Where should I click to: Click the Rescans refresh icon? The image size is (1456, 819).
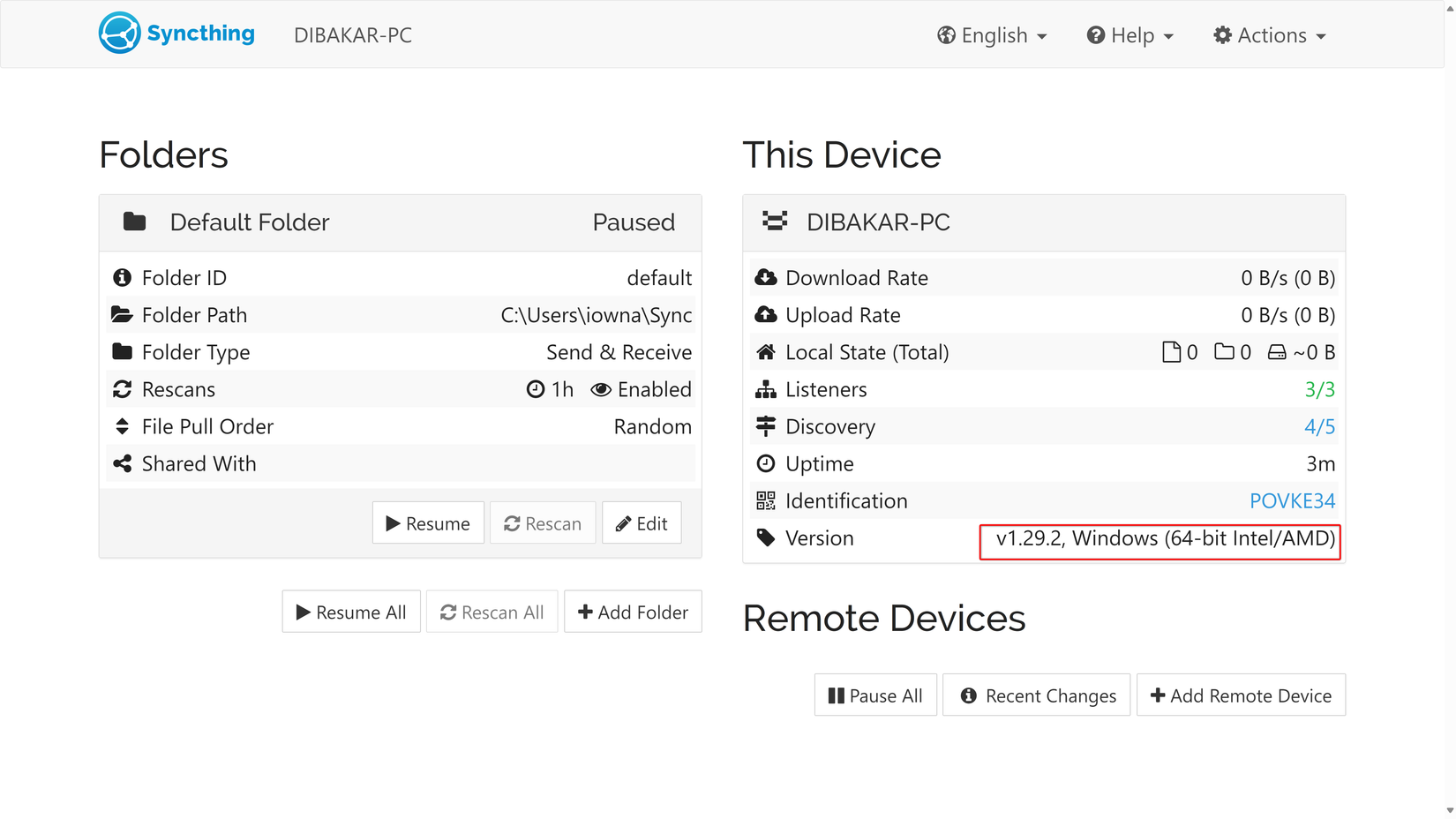pyautogui.click(x=122, y=389)
